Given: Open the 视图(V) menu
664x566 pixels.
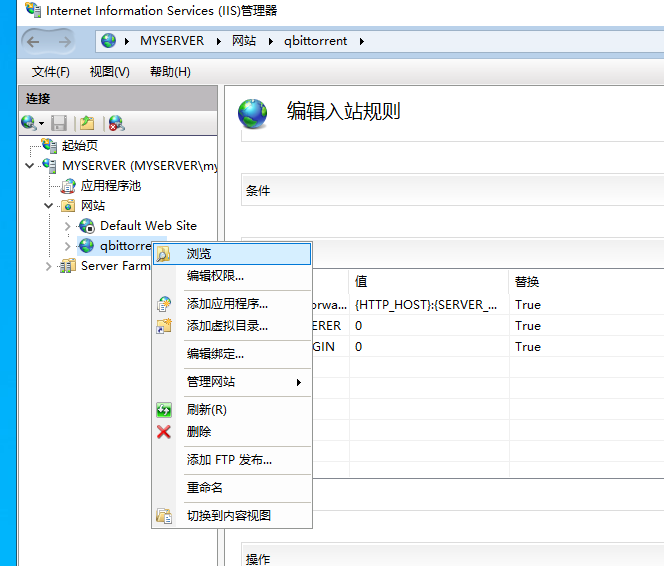Looking at the screenshot, I should tap(109, 72).
